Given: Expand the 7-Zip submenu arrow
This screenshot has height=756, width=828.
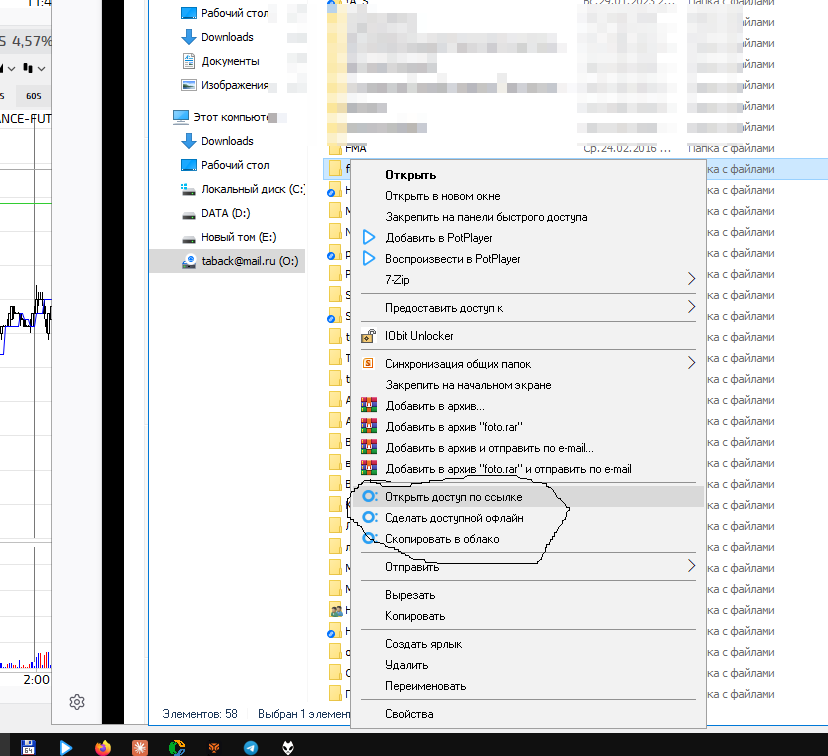Looking at the screenshot, I should [x=691, y=279].
